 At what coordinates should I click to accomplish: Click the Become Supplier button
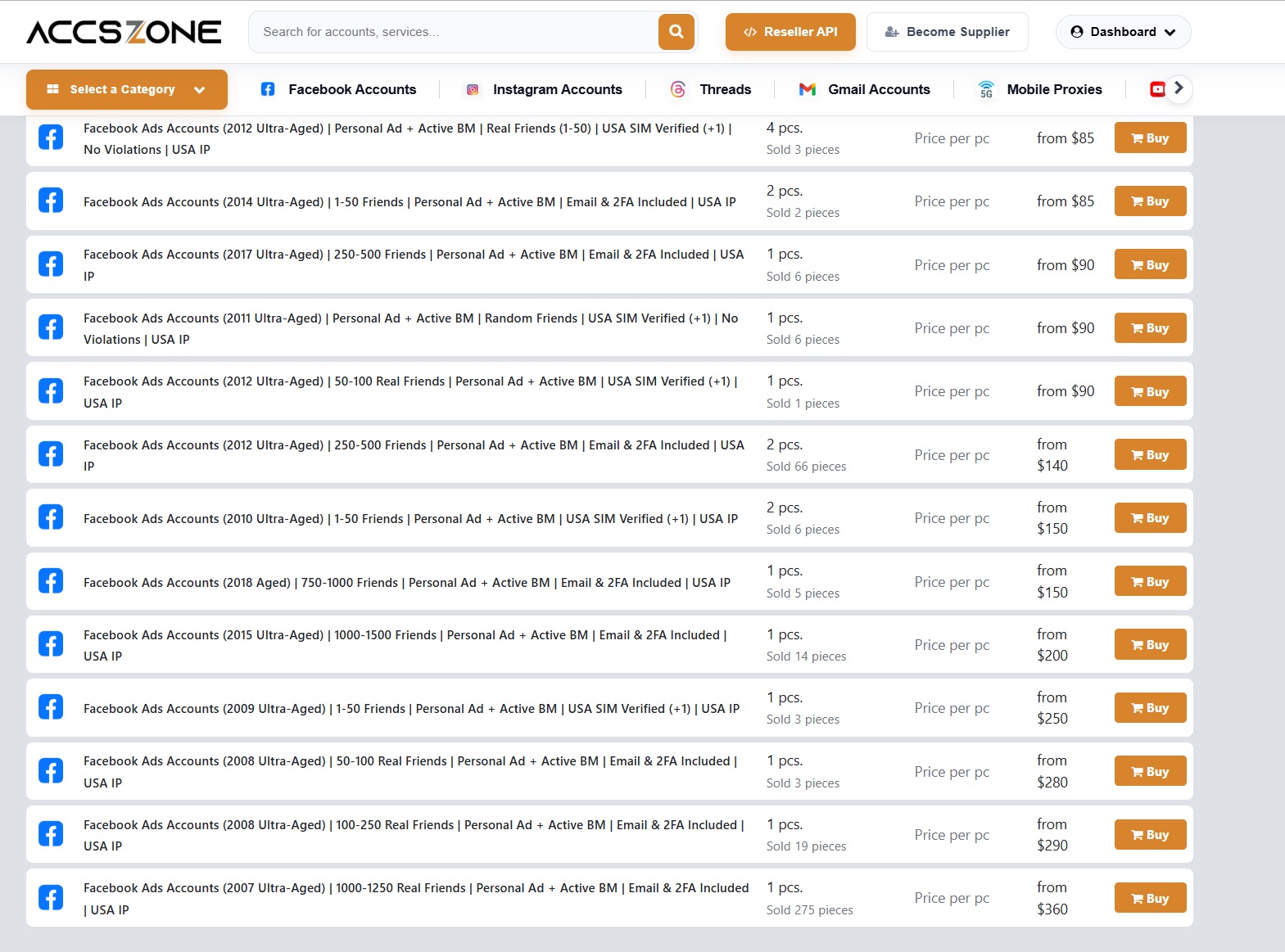click(948, 32)
